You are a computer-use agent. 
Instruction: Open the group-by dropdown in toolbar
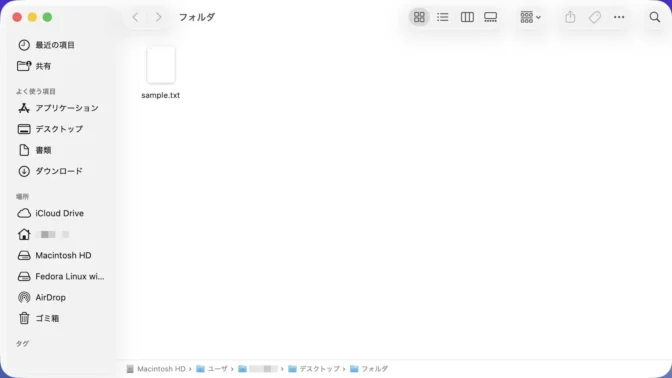click(531, 17)
